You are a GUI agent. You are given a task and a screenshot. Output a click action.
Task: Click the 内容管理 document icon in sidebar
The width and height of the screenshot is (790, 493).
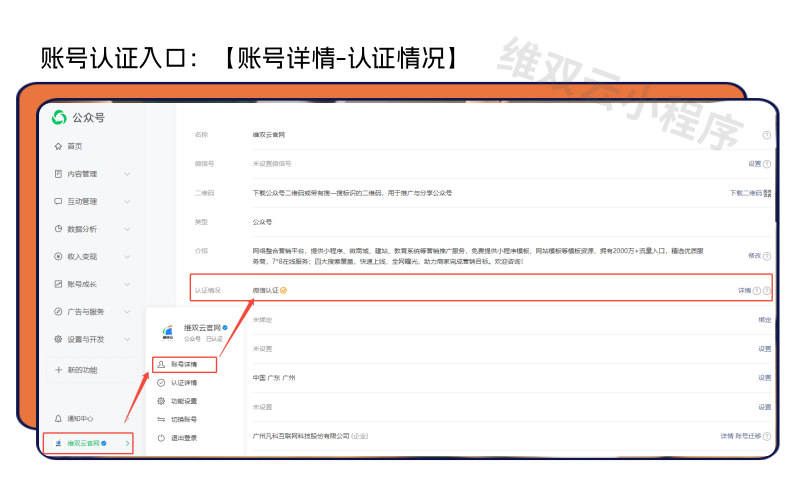coord(58,174)
